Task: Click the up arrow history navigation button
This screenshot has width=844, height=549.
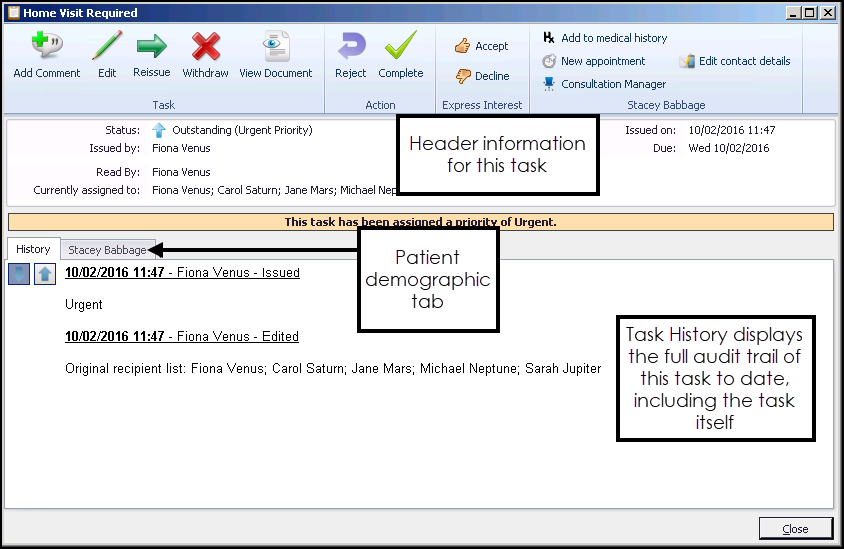Action: tap(45, 274)
